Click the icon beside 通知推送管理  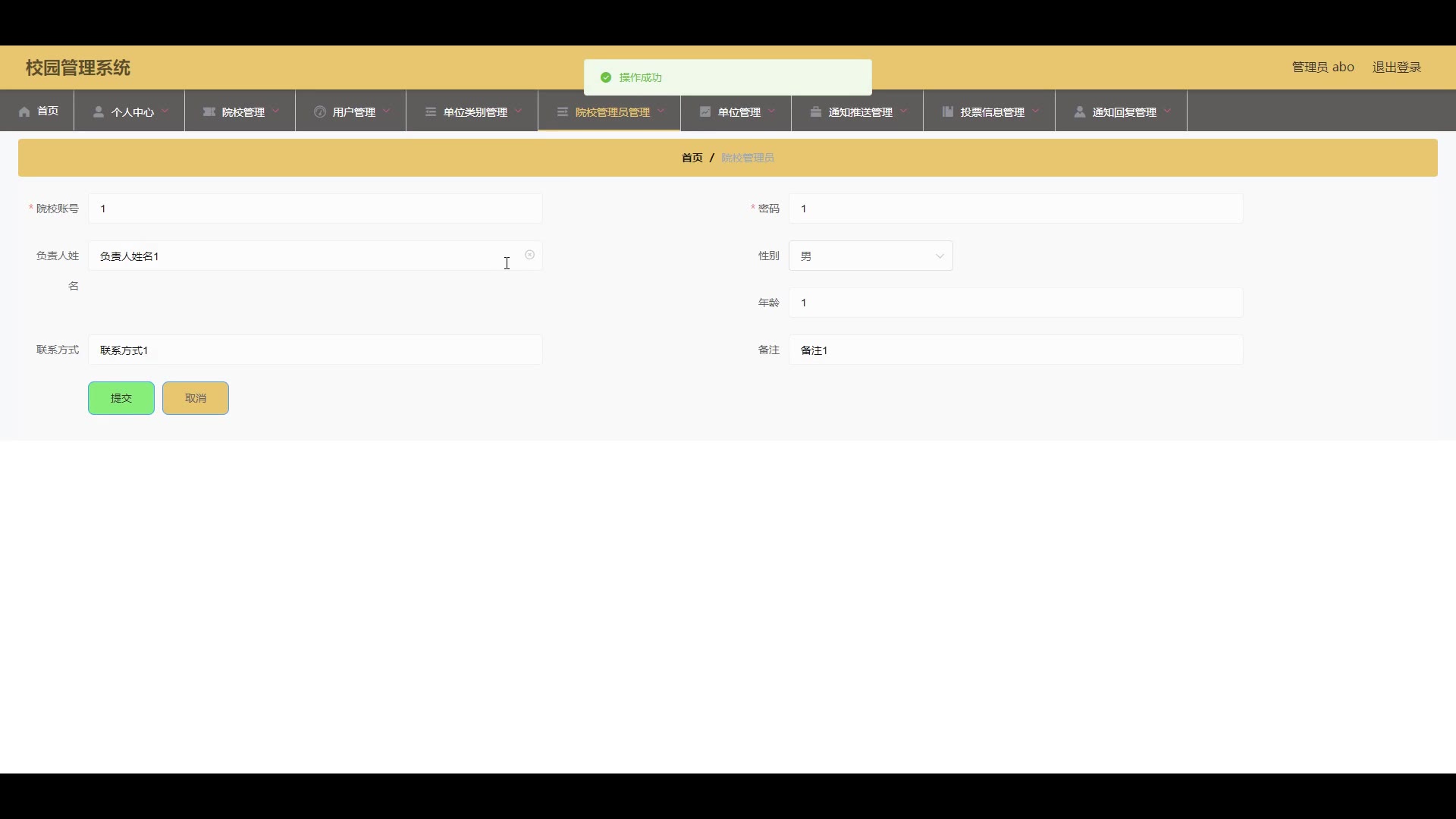[x=816, y=111]
